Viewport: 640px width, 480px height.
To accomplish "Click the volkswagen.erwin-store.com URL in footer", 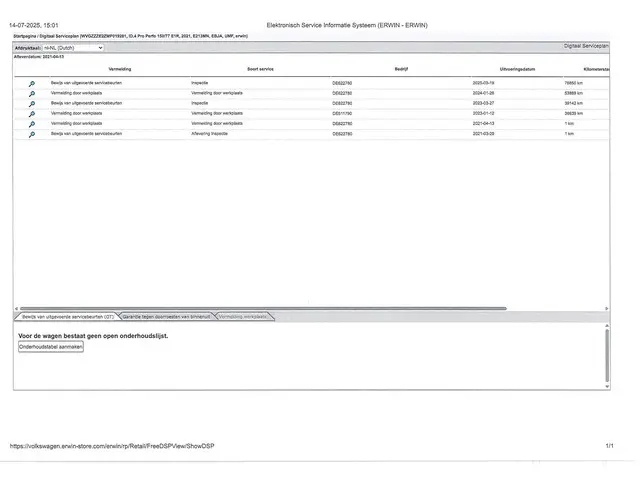I will tap(112, 446).
